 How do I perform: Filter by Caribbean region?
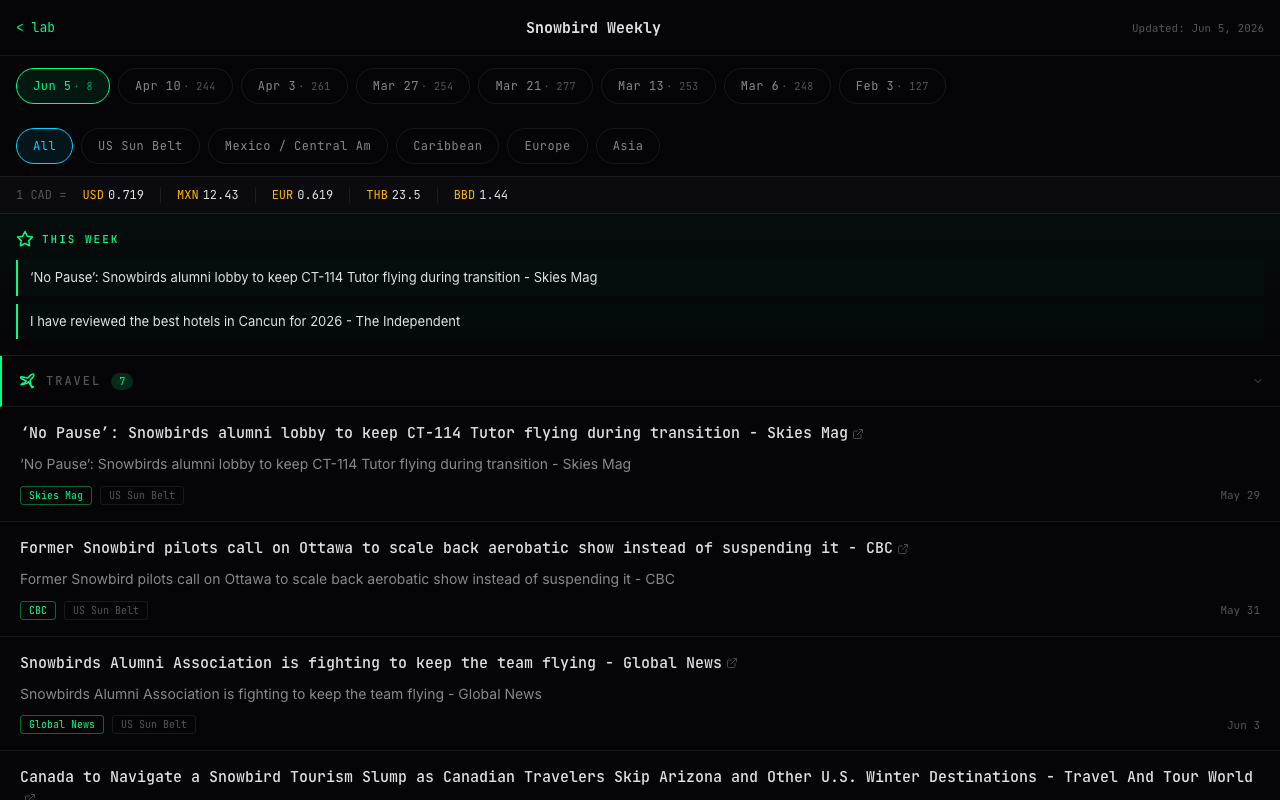pos(447,146)
